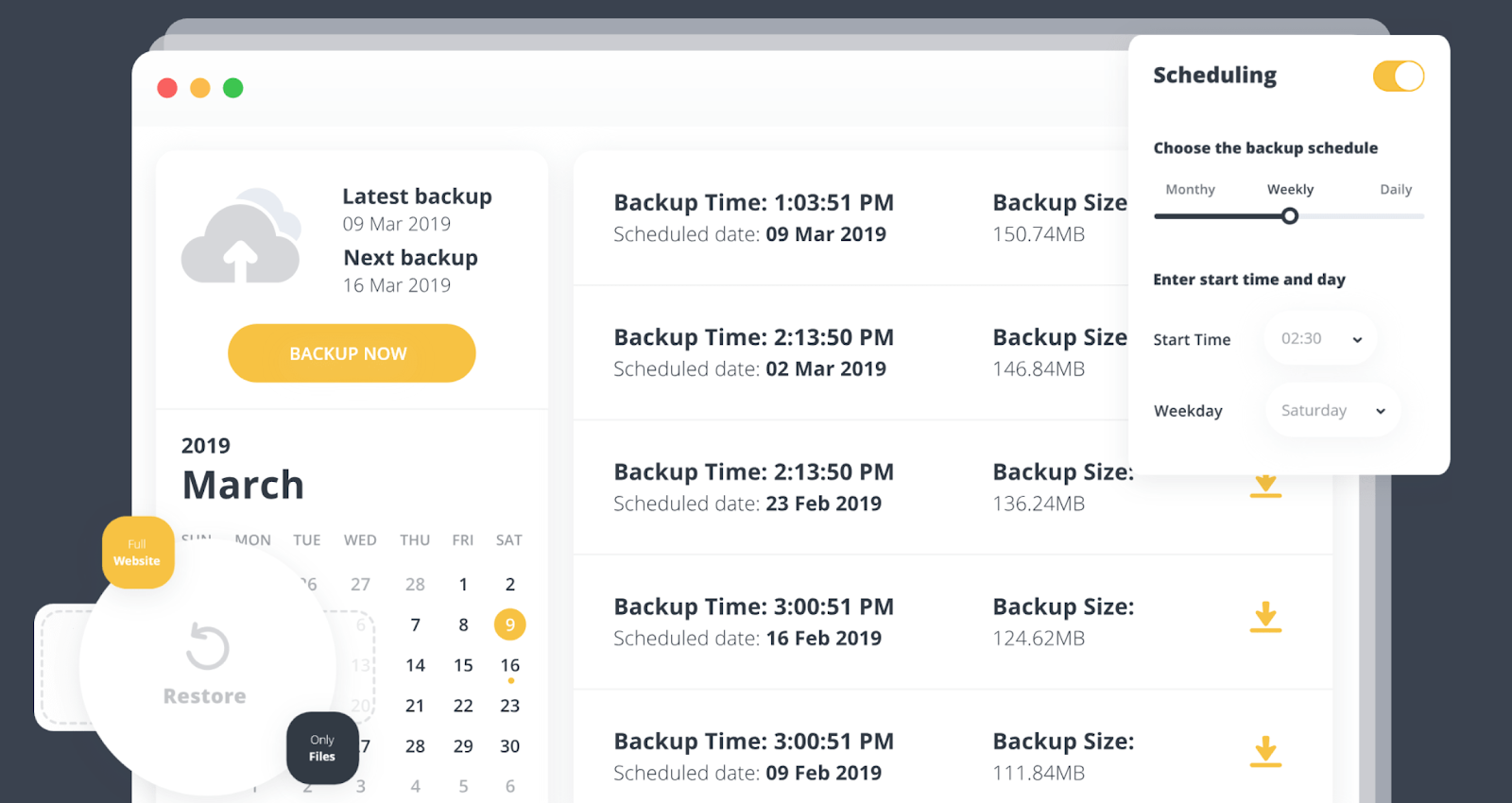This screenshot has width=1512, height=803.
Task: Open the Start Time dropdown
Action: click(1320, 339)
